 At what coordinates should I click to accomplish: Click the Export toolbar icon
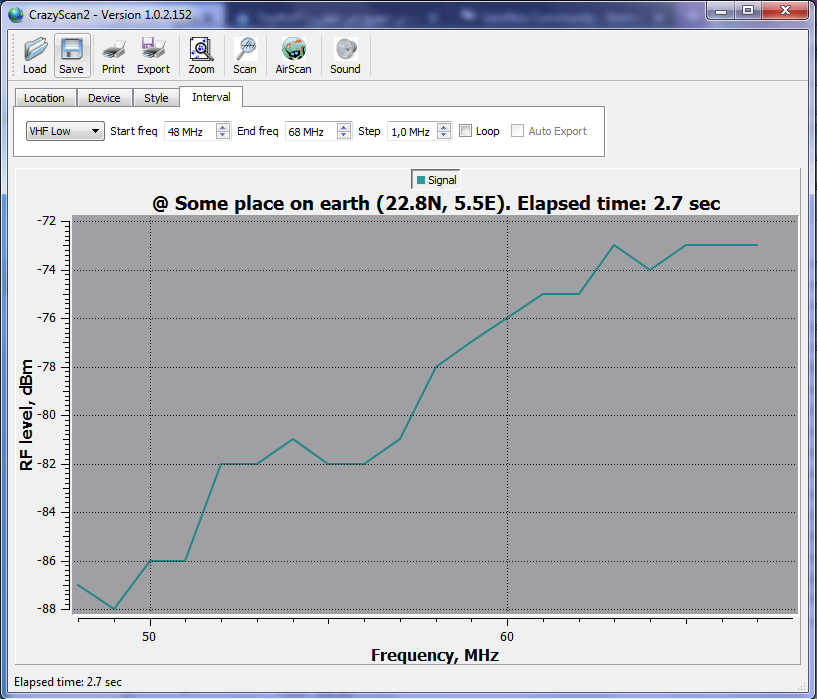tap(153, 49)
